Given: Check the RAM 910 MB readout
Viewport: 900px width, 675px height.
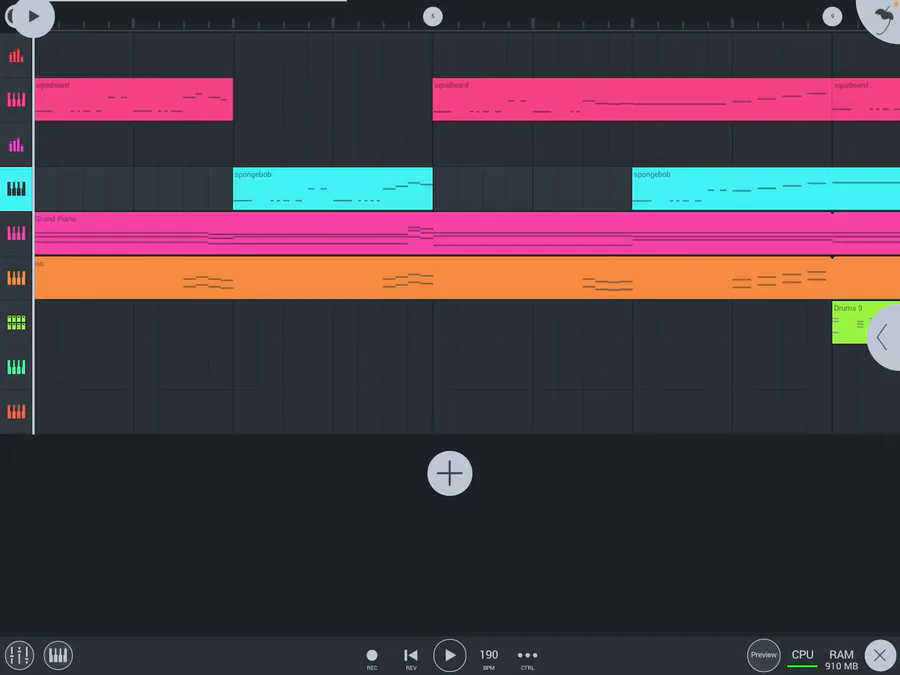Looking at the screenshot, I should pos(841,660).
